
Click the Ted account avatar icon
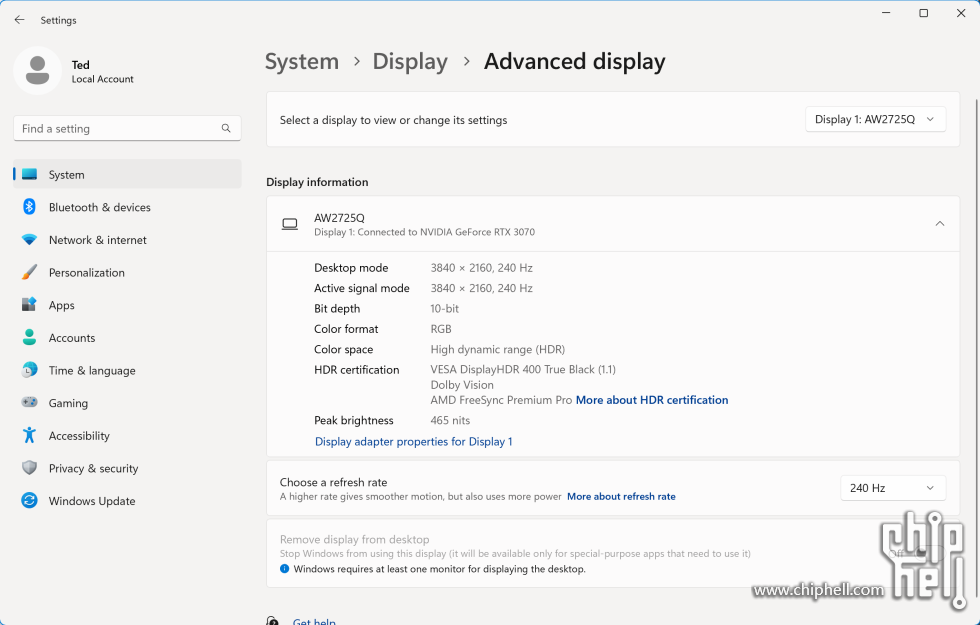point(38,71)
